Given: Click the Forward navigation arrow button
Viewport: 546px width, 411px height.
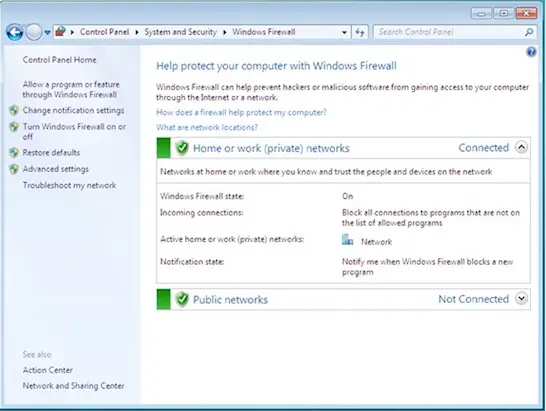Looking at the screenshot, I should coord(34,33).
